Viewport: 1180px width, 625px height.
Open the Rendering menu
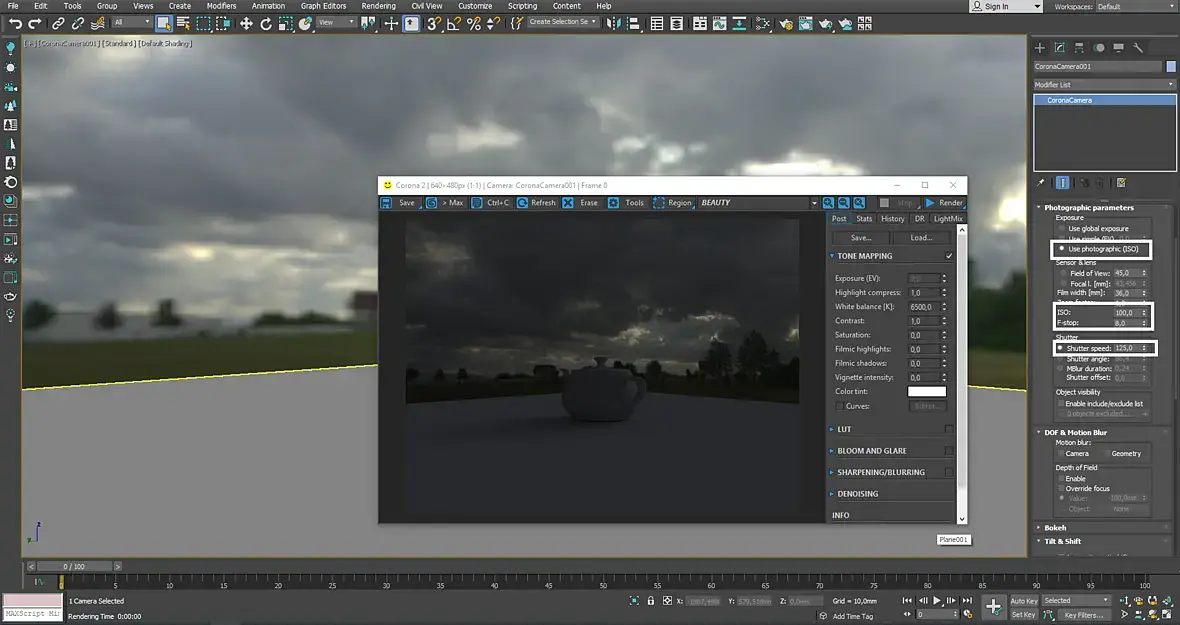click(x=378, y=6)
